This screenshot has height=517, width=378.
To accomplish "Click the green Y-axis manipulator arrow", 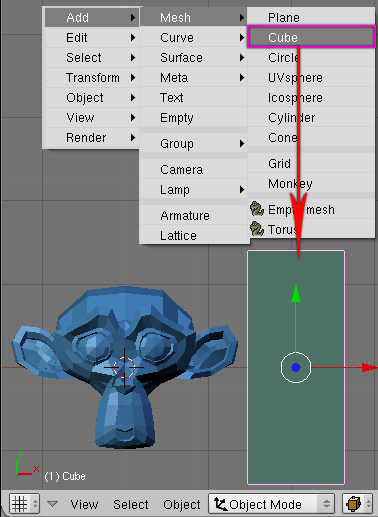I will tap(296, 294).
